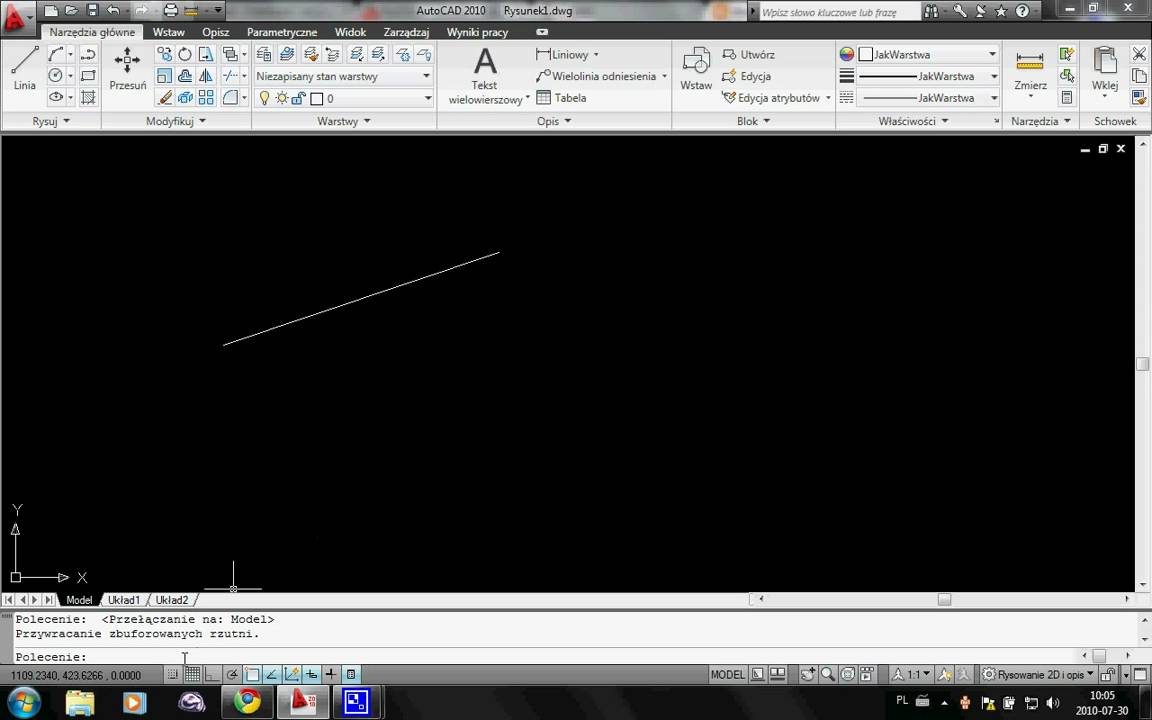Click the object color wheel icon
This screenshot has width=1152, height=720.
[846, 54]
